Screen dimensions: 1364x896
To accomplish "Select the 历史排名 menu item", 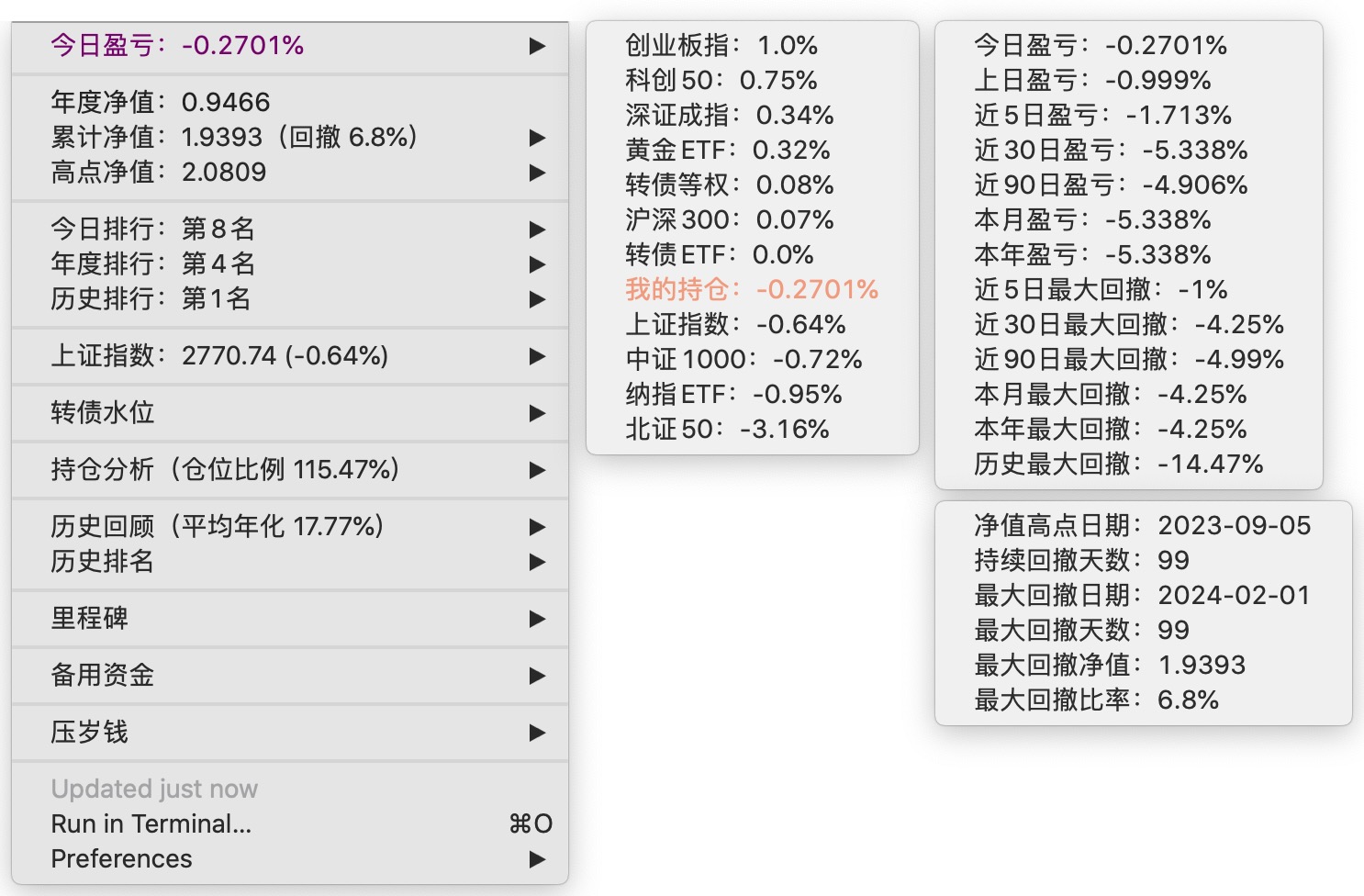I will click(102, 561).
